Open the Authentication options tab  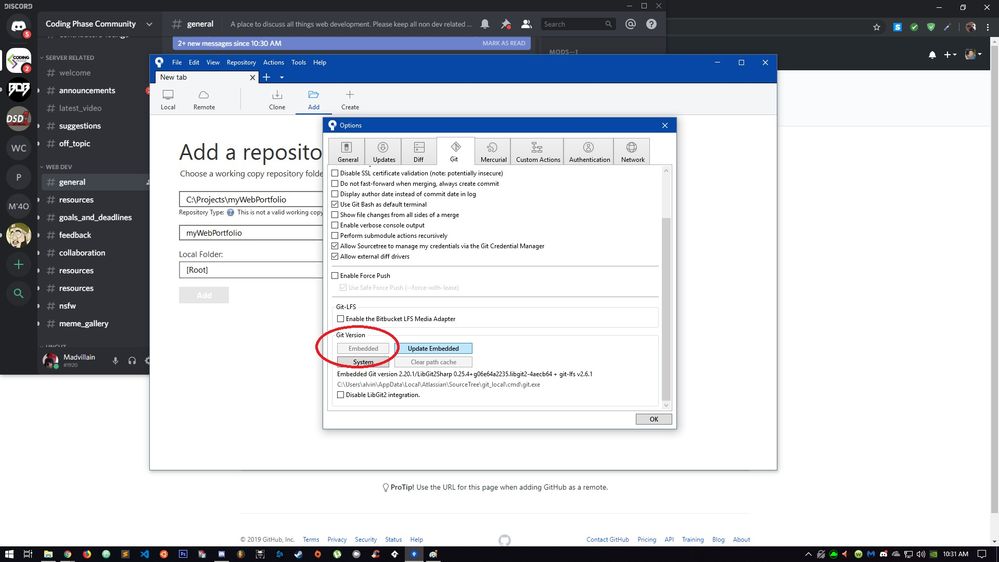coord(589,152)
